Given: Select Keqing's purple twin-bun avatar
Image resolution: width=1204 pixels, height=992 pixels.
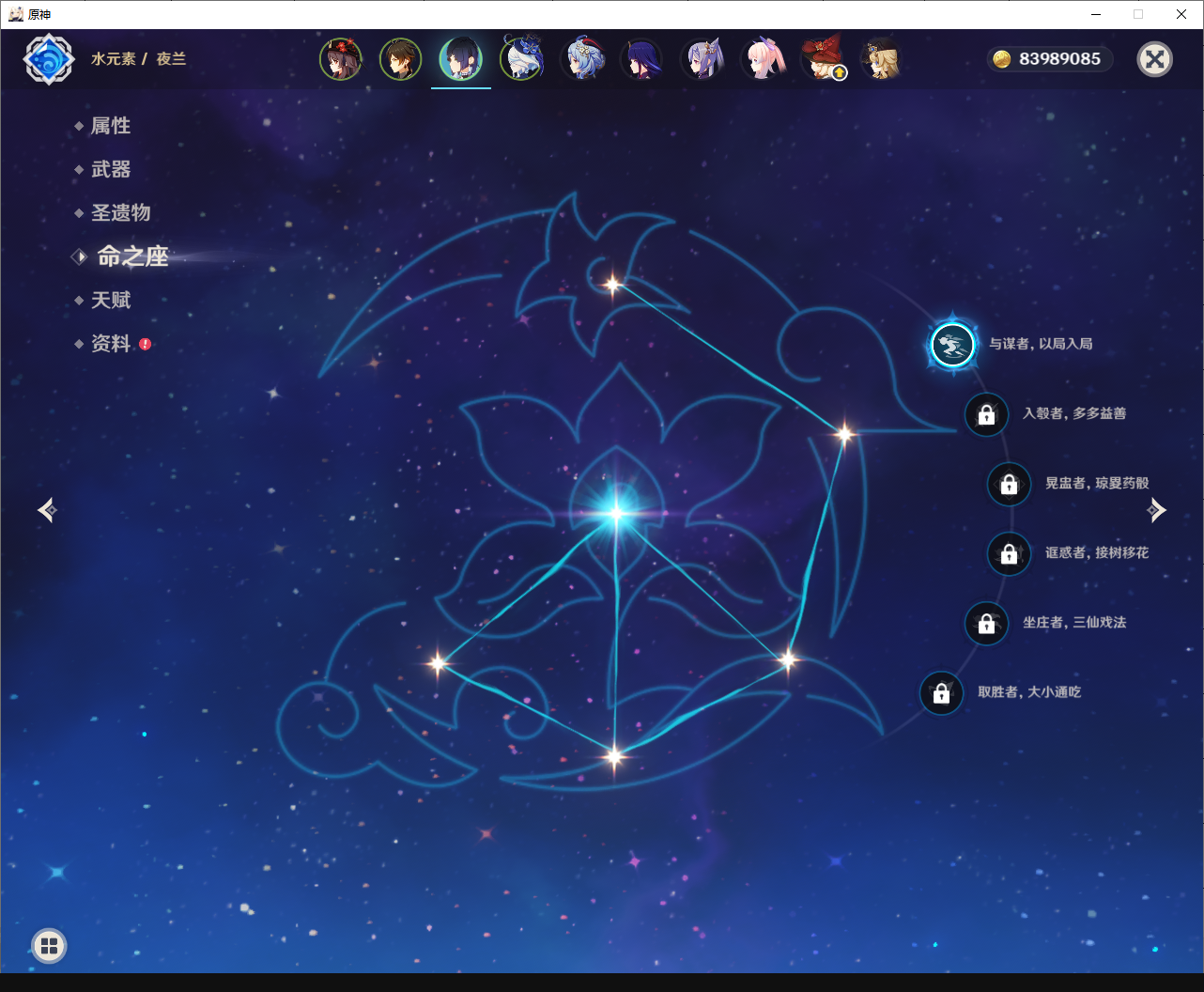Looking at the screenshot, I should pos(702,59).
